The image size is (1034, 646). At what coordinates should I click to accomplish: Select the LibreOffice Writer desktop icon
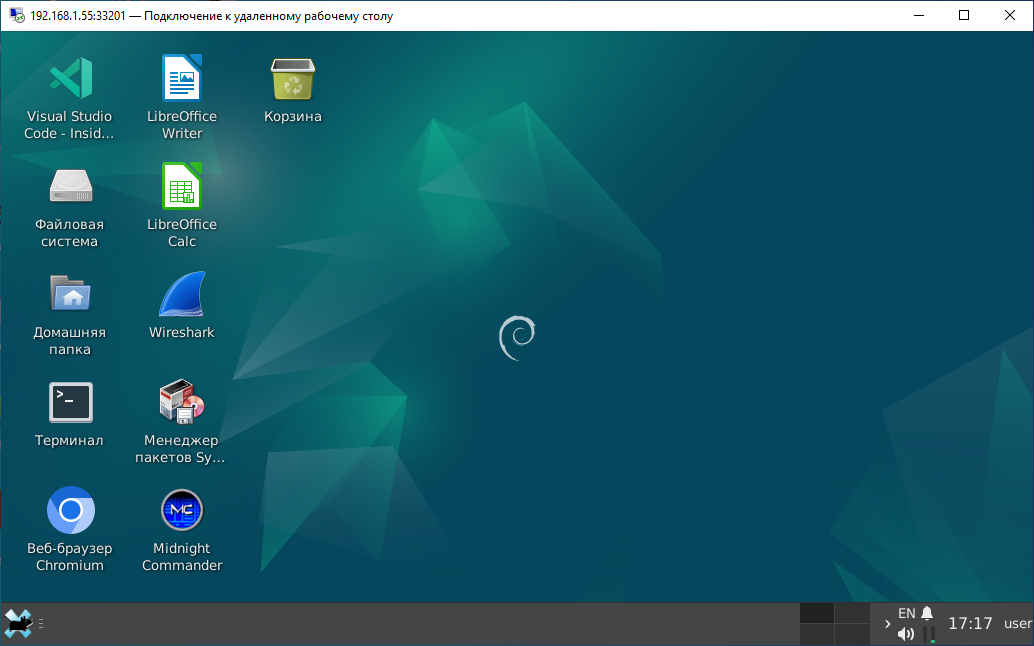pyautogui.click(x=182, y=78)
